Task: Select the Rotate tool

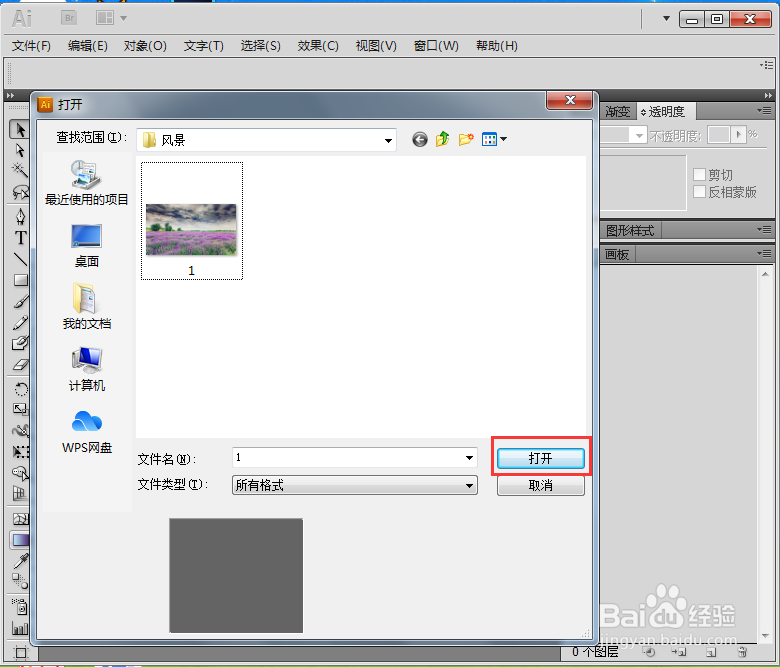Action: (20, 388)
